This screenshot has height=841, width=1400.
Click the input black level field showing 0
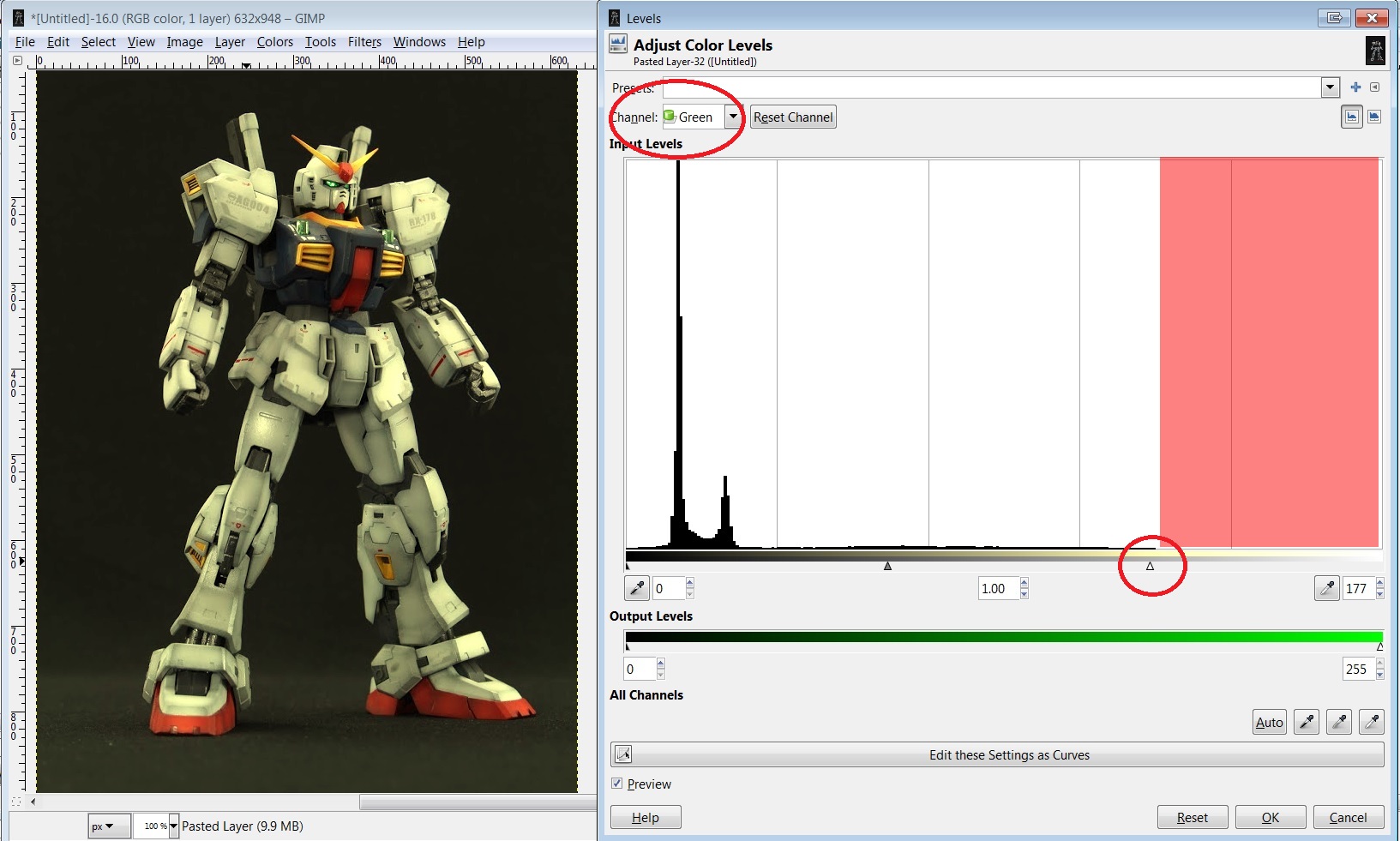668,588
